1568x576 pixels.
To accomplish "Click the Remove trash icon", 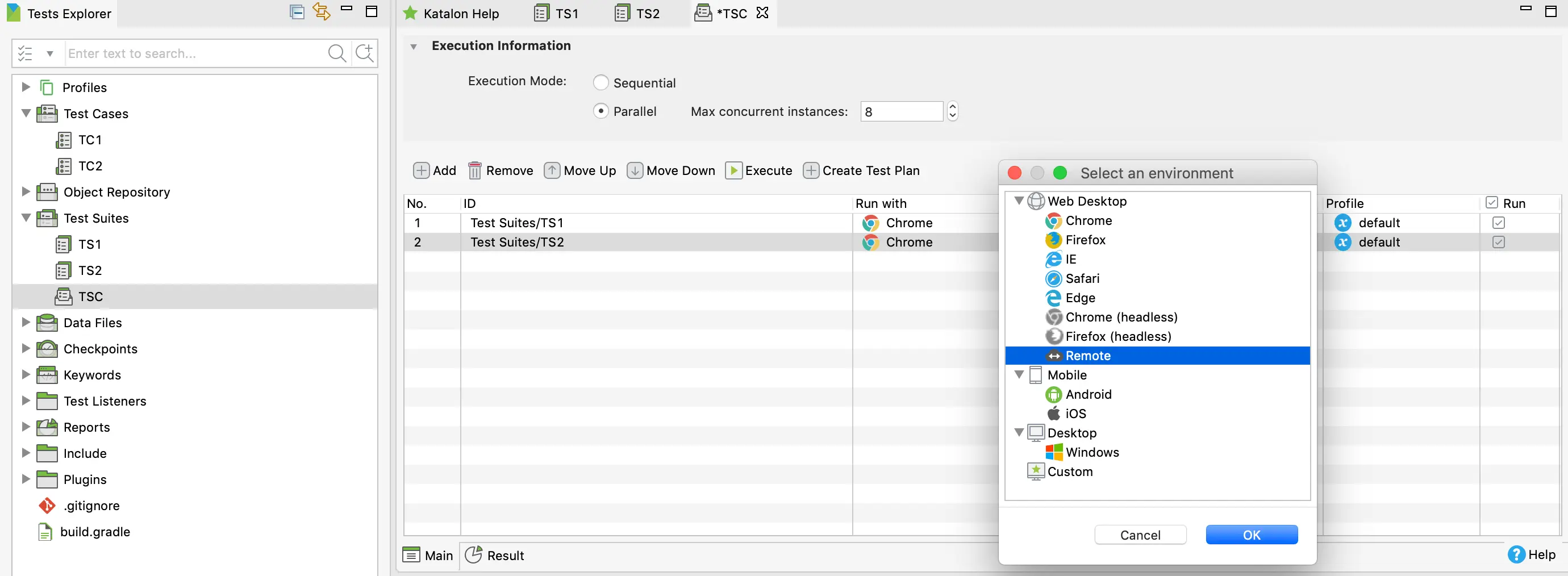I will [475, 170].
